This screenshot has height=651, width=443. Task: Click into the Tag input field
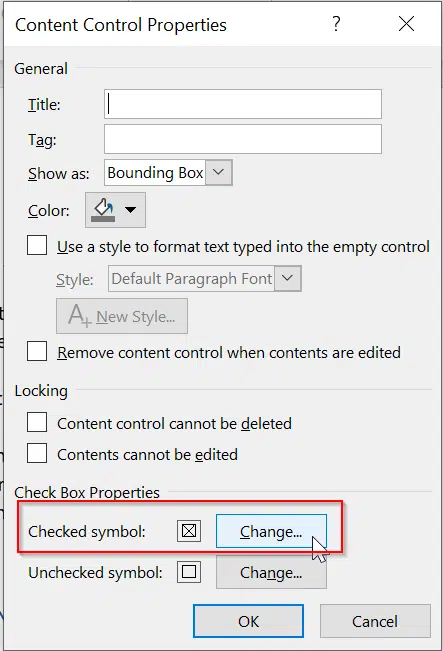click(x=243, y=139)
